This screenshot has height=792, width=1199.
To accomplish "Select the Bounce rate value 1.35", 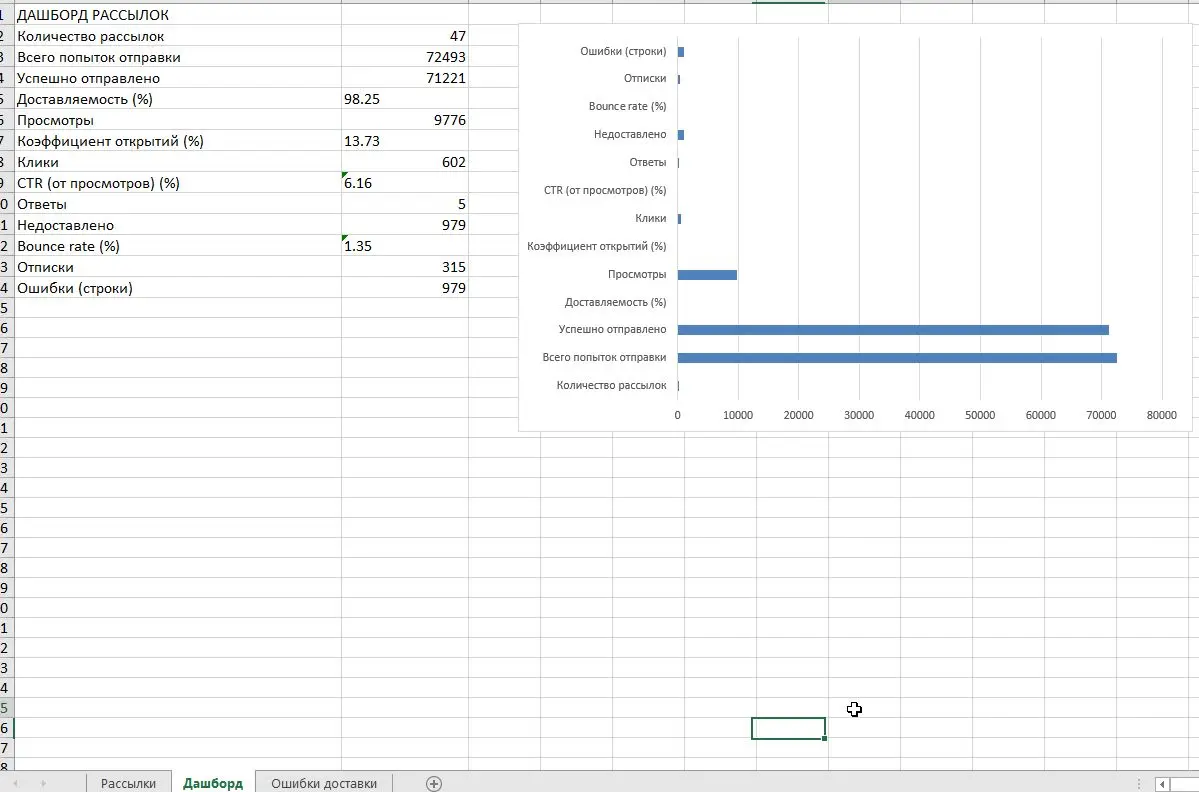I will (x=404, y=246).
